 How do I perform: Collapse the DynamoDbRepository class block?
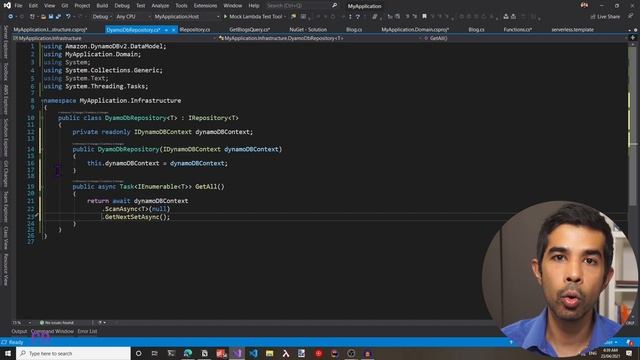[42, 118]
